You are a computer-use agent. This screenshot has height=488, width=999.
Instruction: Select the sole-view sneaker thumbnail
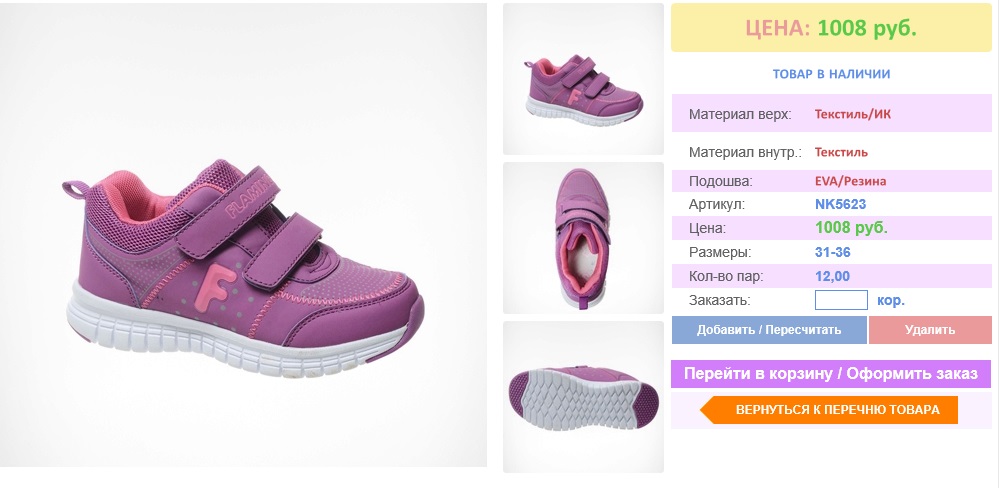583,397
